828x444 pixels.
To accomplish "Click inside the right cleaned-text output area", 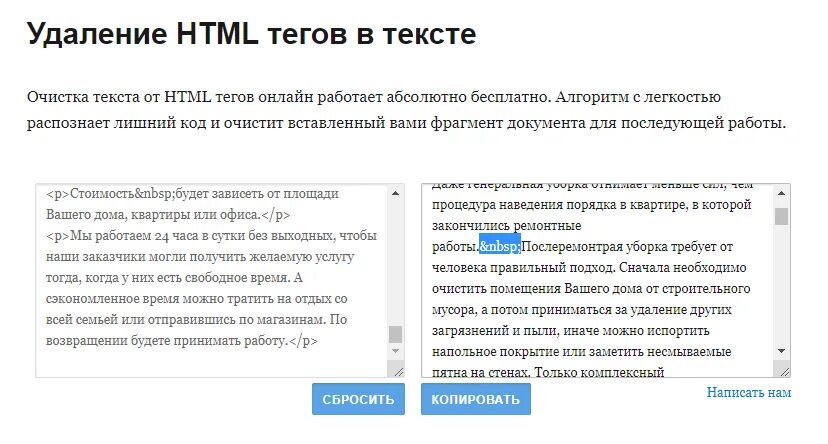I will pos(598,280).
